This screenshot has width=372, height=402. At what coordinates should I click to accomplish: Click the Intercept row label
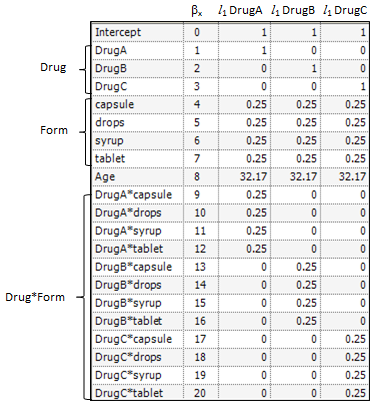tap(118, 32)
